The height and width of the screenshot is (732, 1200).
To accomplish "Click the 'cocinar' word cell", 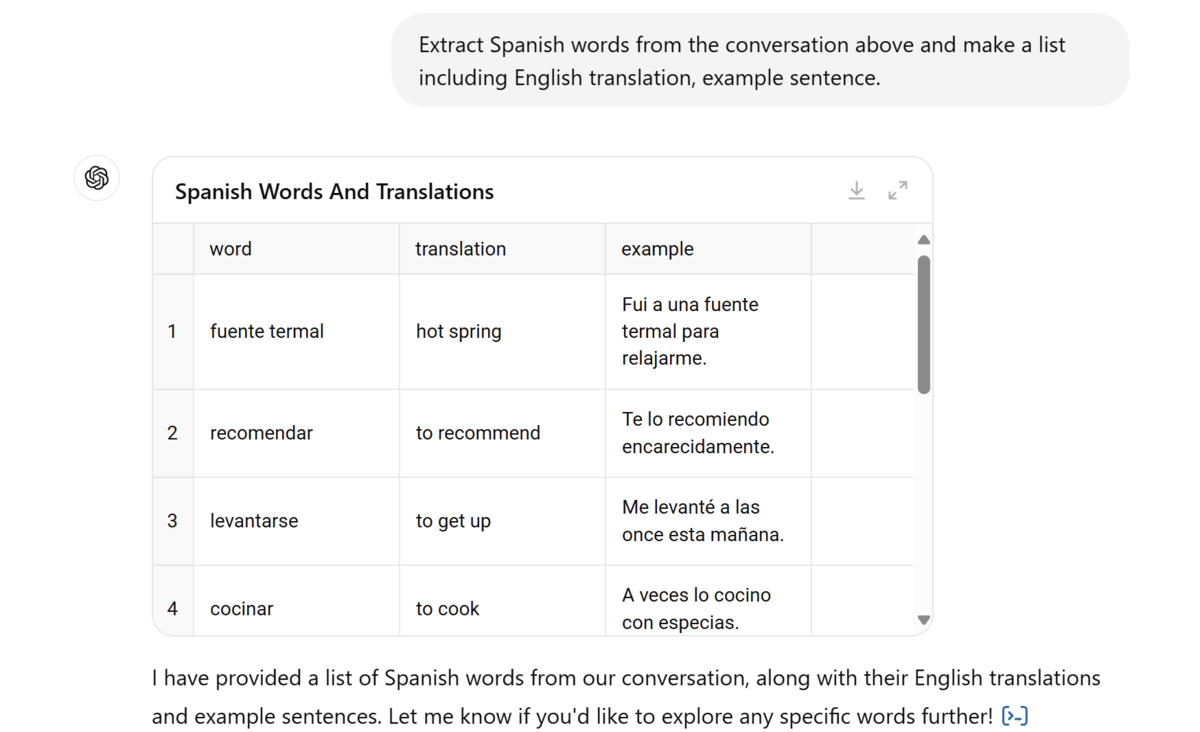I will pyautogui.click(x=296, y=602).
